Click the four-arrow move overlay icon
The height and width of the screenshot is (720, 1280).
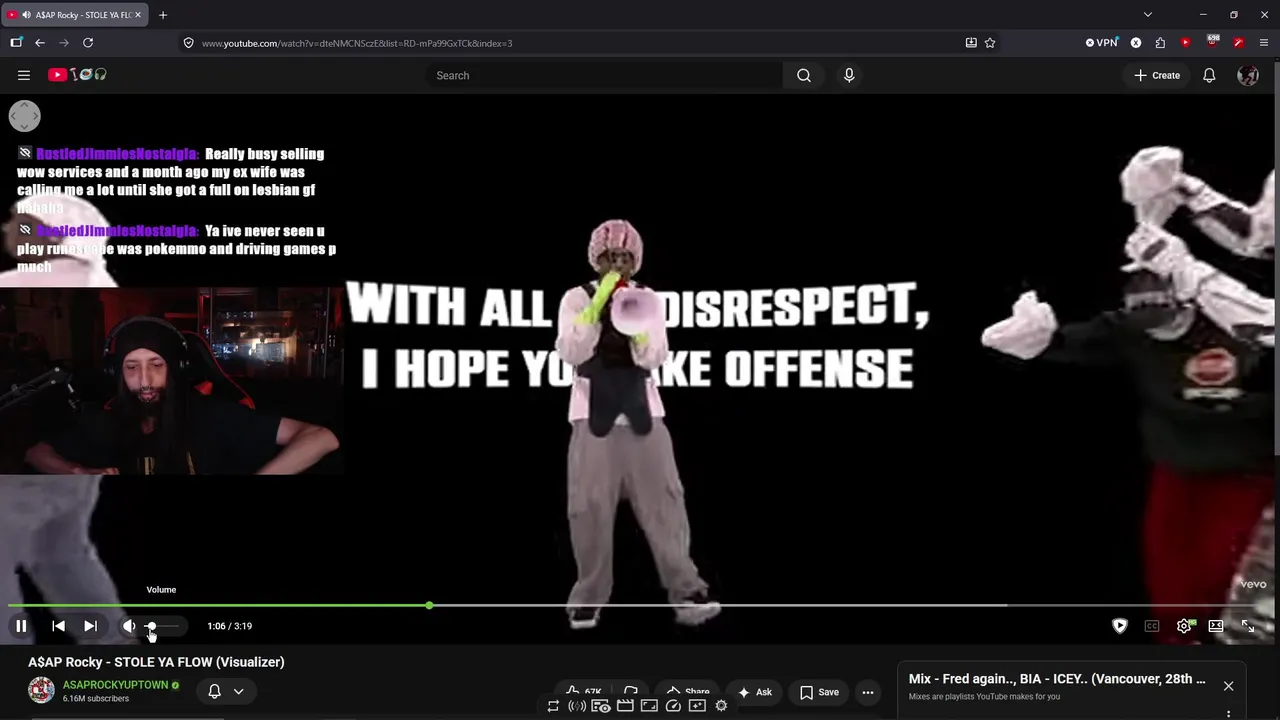25,116
